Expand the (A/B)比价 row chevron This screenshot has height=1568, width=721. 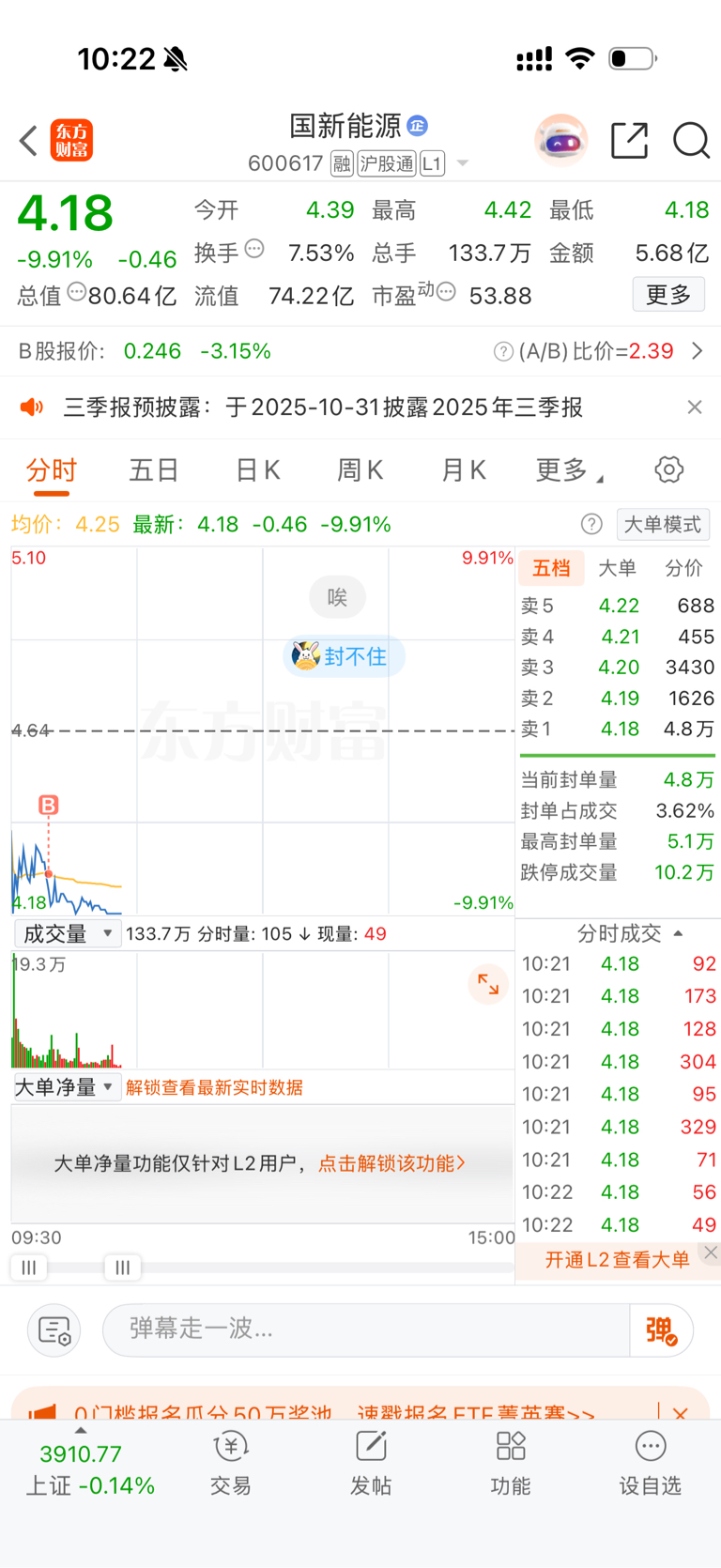[697, 351]
